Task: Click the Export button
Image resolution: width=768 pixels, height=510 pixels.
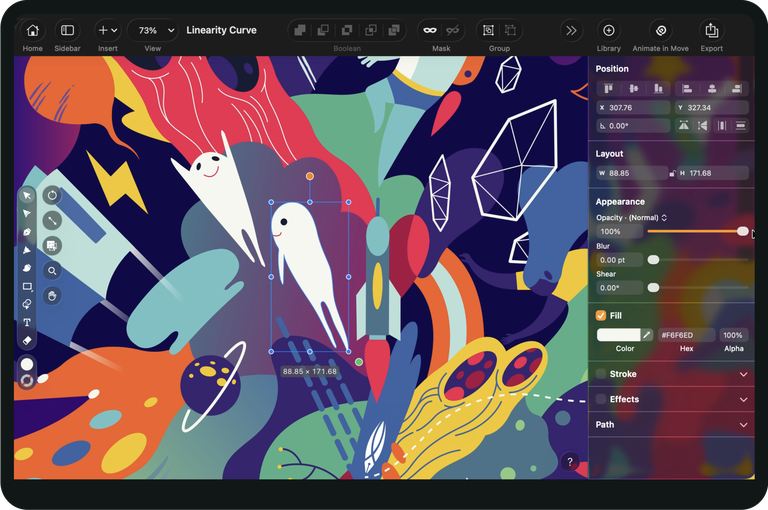Action: pos(711,31)
